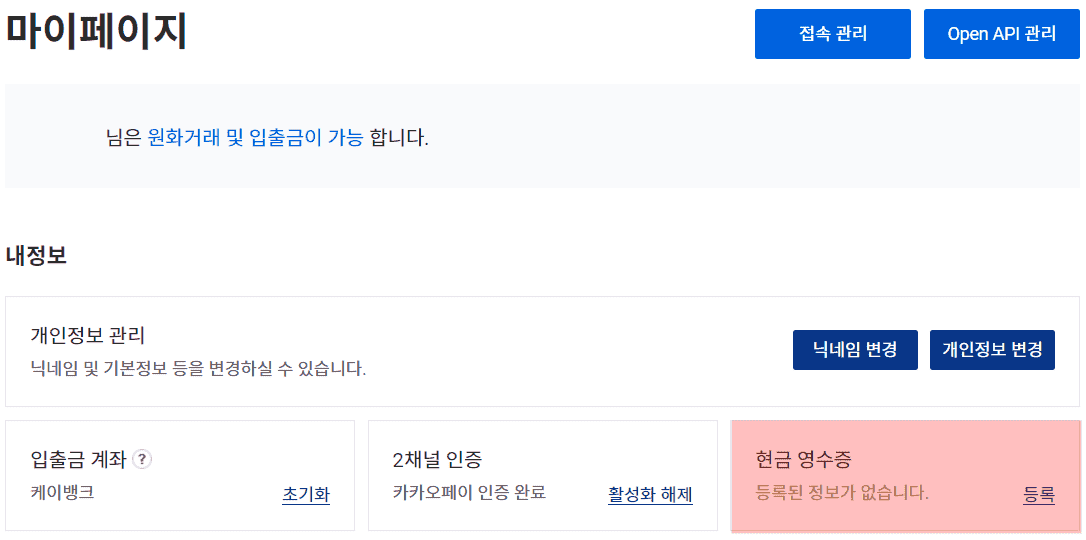Click 등록 link for 현금 영수증
Viewport: 1086px width, 540px height.
point(1039,494)
